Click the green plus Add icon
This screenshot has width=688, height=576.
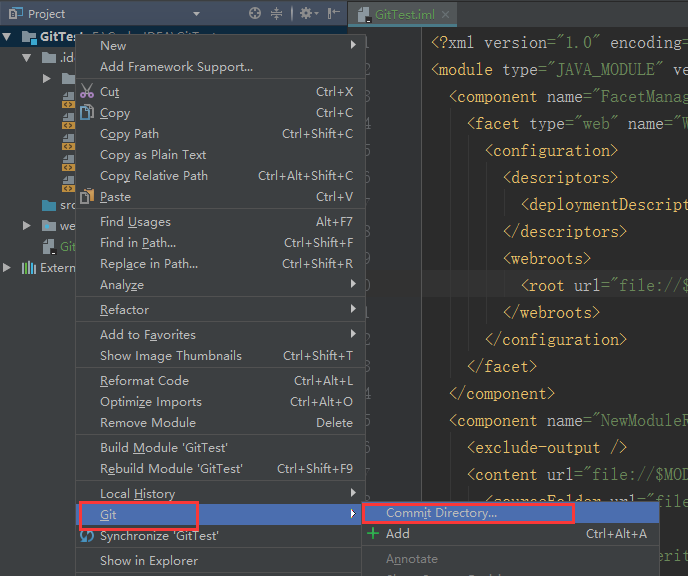[x=373, y=534]
